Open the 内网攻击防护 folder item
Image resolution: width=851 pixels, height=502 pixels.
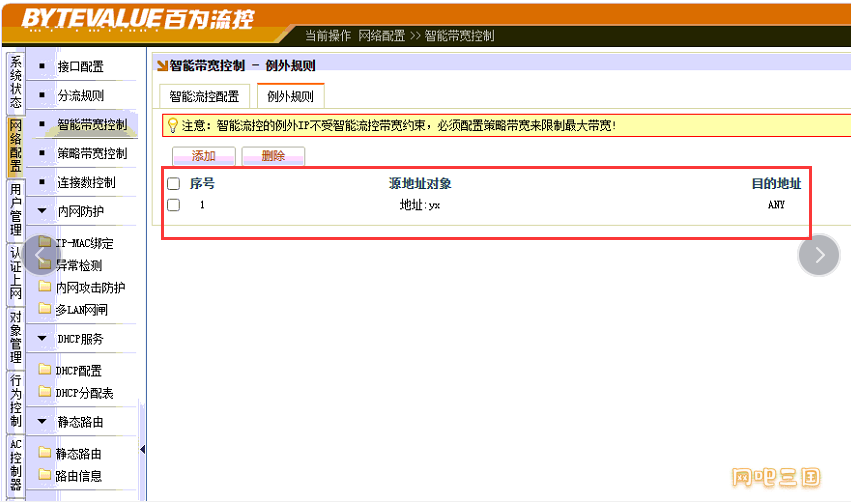click(x=90, y=288)
